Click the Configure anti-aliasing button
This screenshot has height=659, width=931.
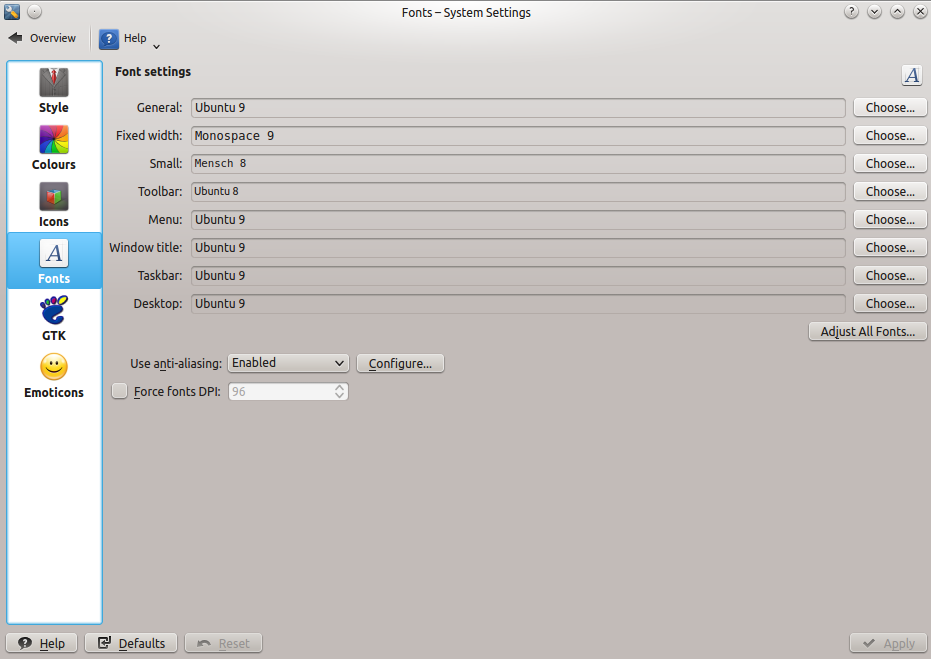point(400,363)
